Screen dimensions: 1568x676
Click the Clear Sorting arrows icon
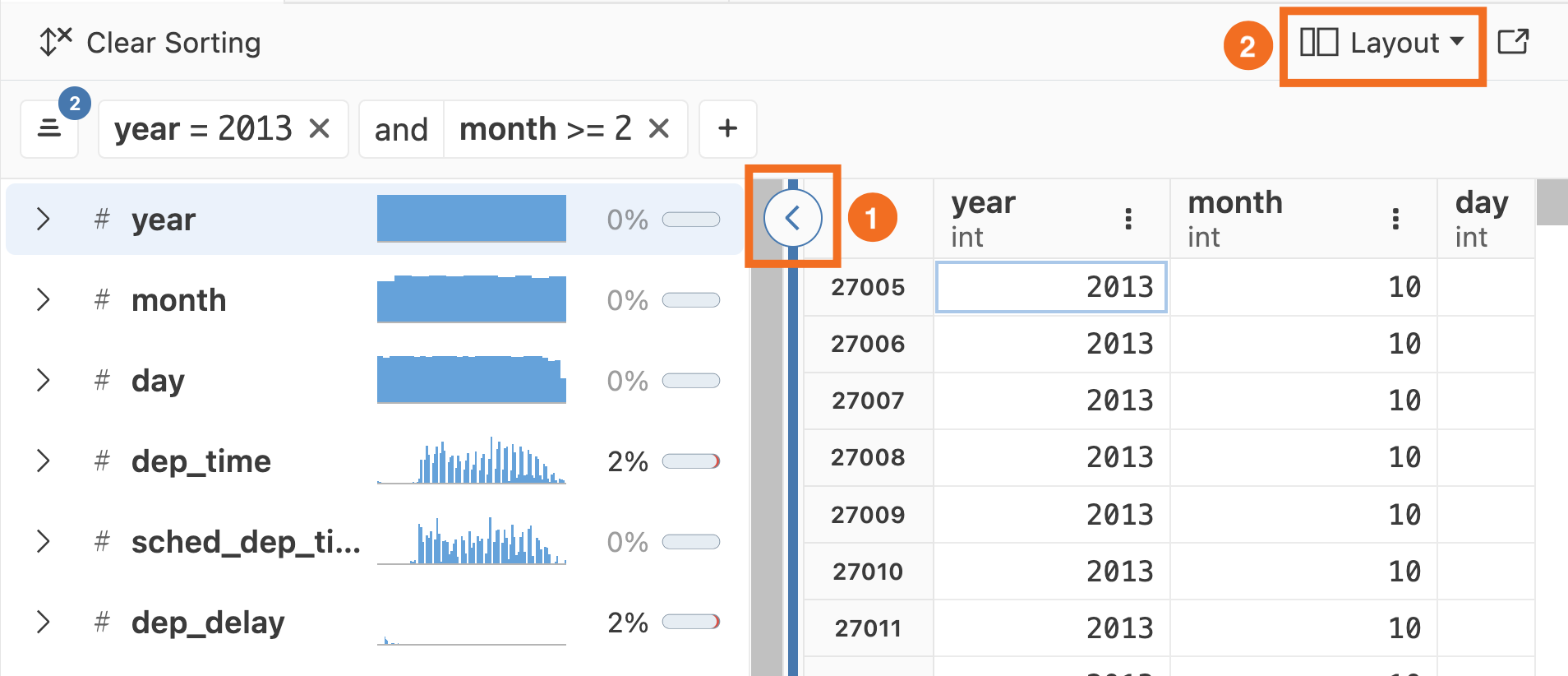click(x=54, y=40)
